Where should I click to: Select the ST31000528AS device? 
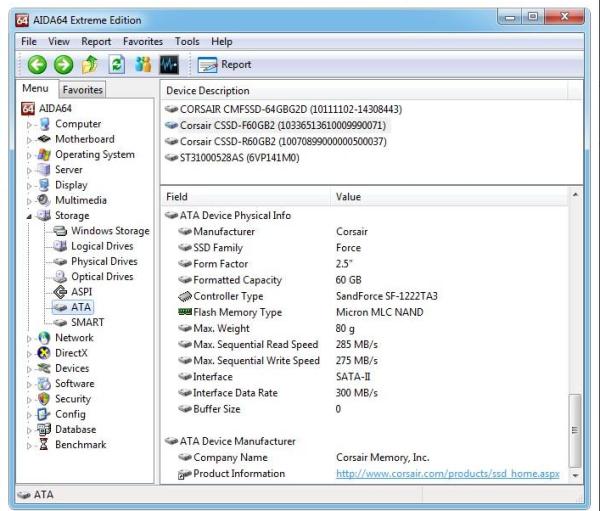(x=232, y=158)
